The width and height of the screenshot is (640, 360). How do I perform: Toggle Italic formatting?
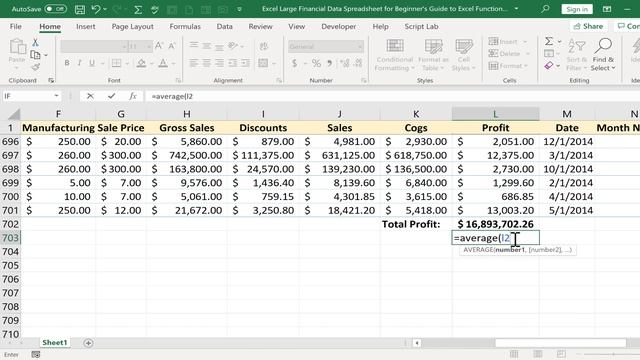coord(80,63)
